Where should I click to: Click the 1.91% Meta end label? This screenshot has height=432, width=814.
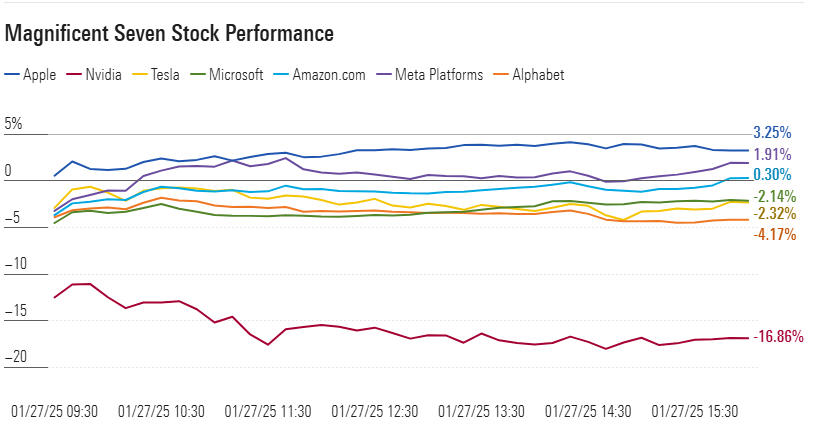tap(772, 155)
